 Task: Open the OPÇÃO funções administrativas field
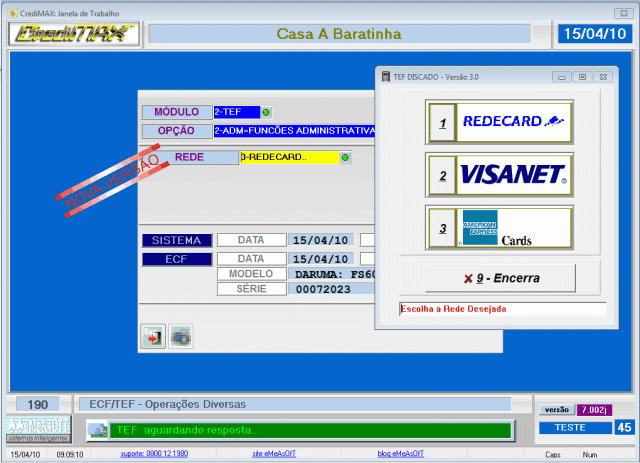pyautogui.click(x=293, y=131)
